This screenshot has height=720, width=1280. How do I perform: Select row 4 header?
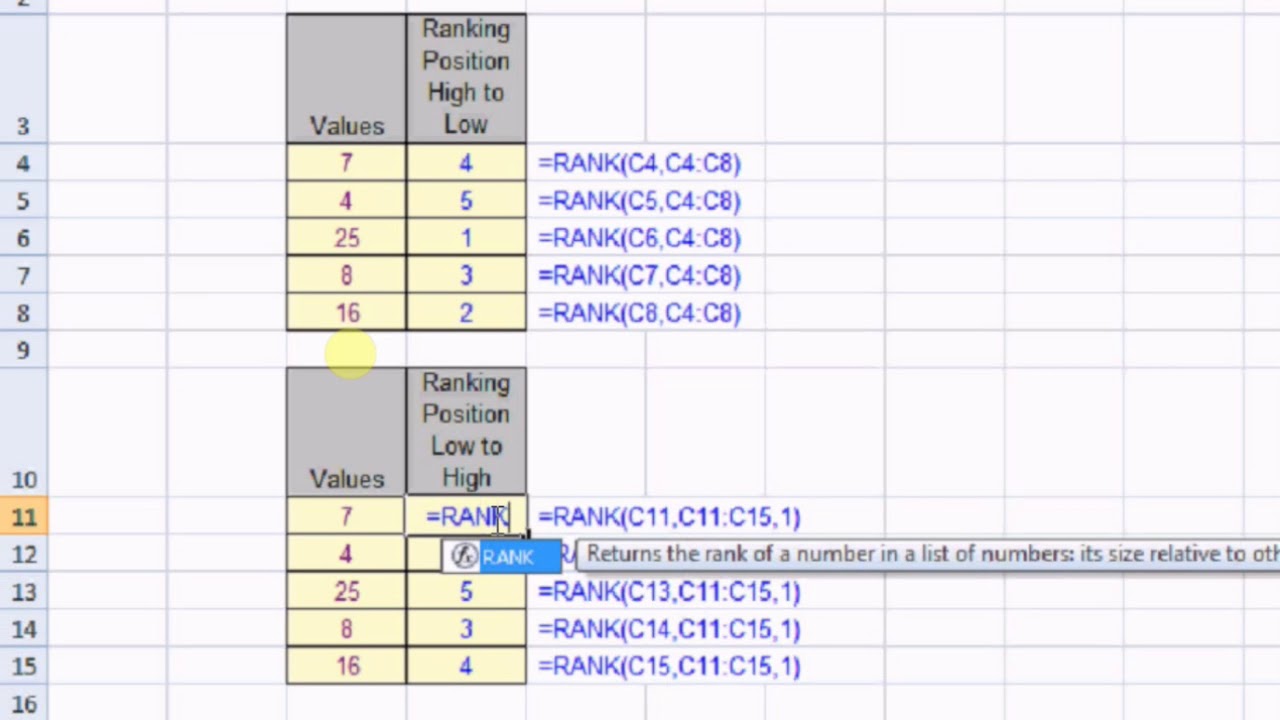(x=24, y=163)
